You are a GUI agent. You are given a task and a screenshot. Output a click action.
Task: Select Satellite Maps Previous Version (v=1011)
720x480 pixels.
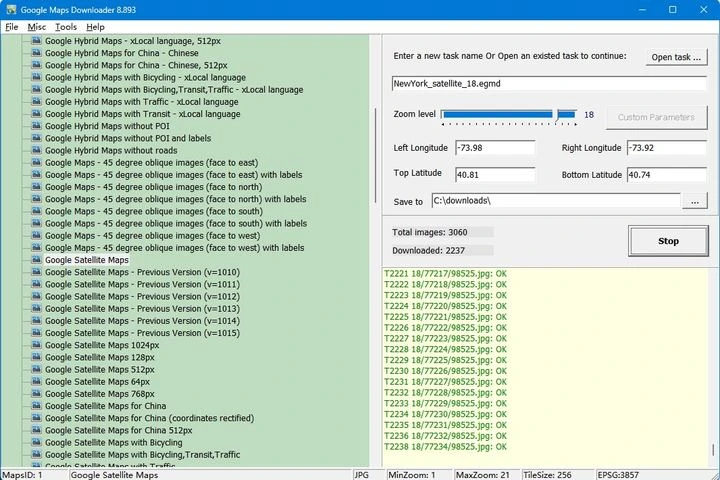click(x=142, y=284)
